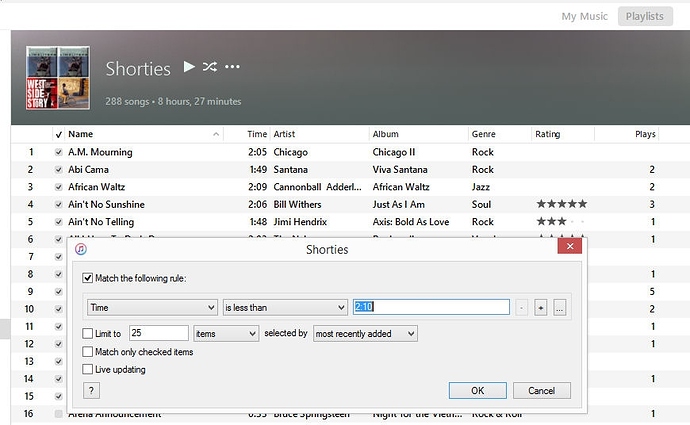Enable Match only checked items
Screen dimensions: 690x425
(x=88, y=352)
